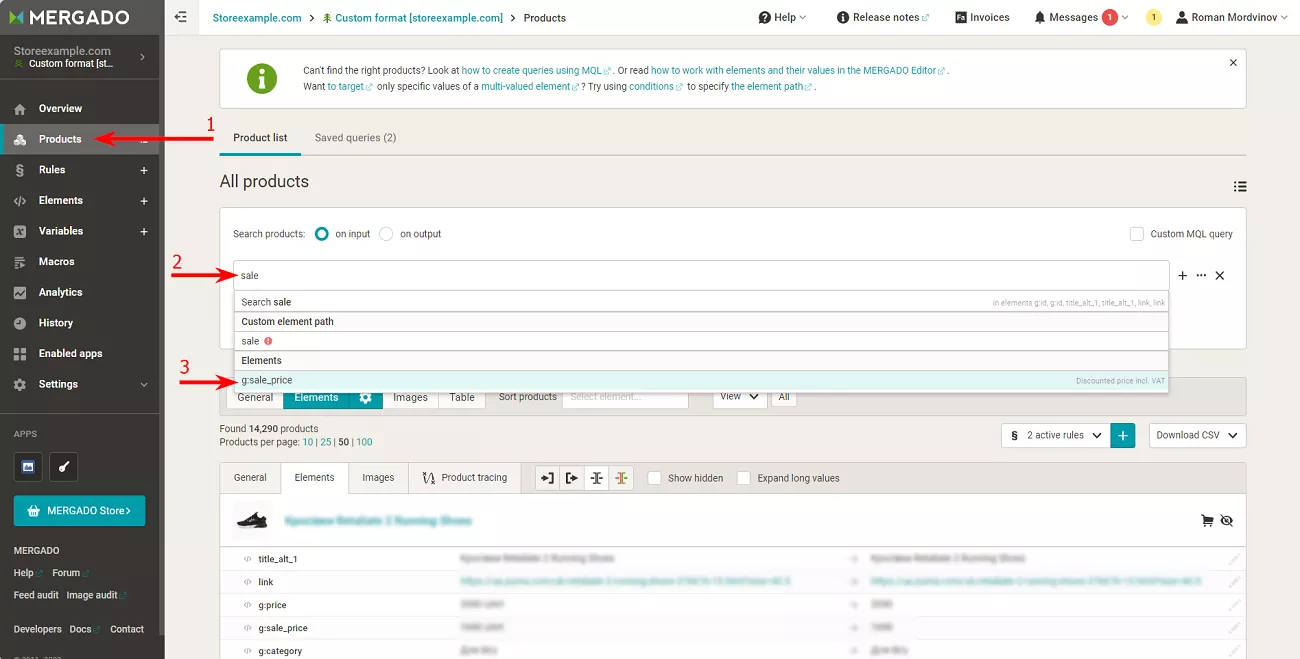Collapse the sidebar using the toggle icon

click(x=180, y=17)
